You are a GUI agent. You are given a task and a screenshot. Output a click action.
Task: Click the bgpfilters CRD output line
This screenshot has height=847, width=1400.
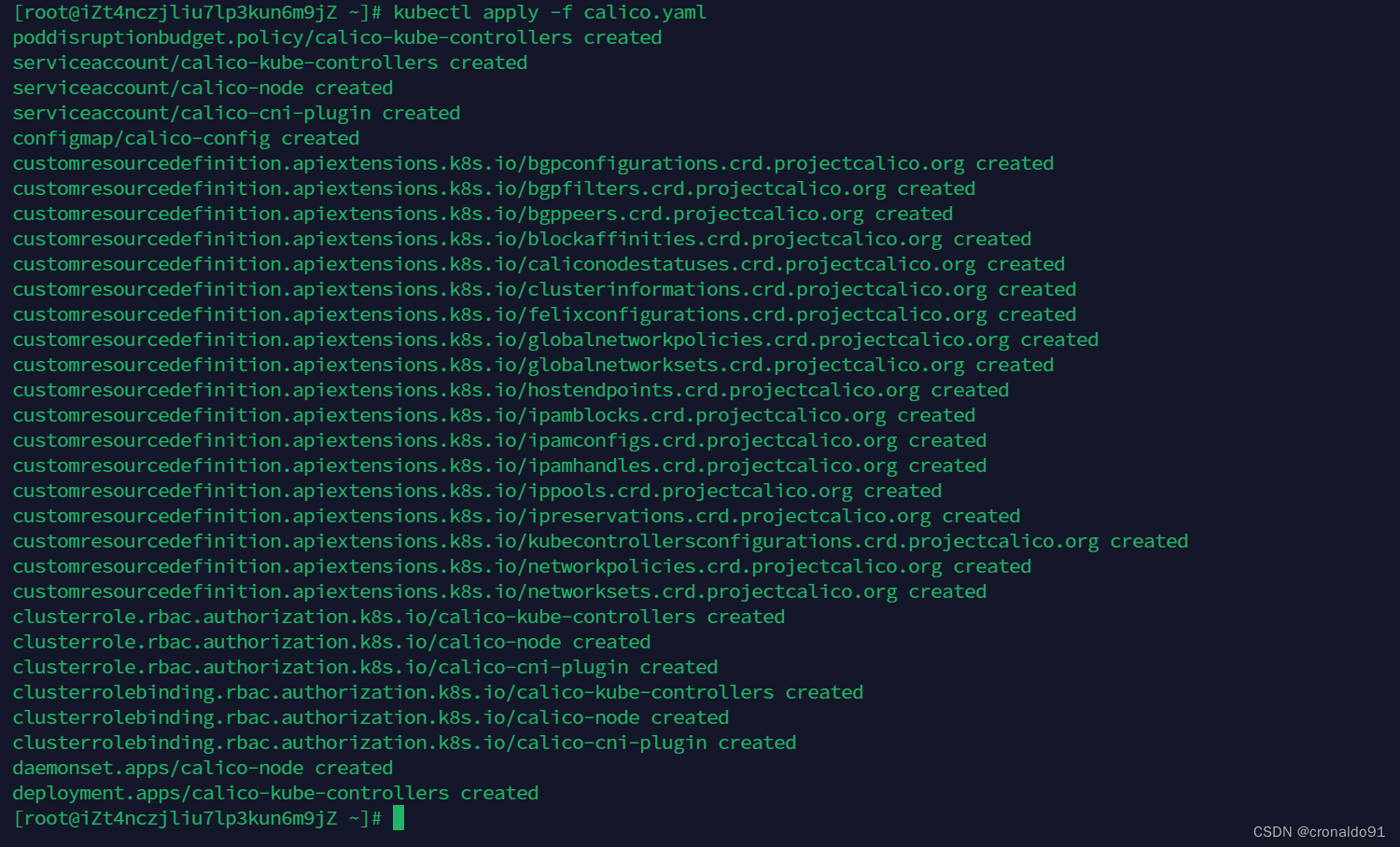[494, 188]
